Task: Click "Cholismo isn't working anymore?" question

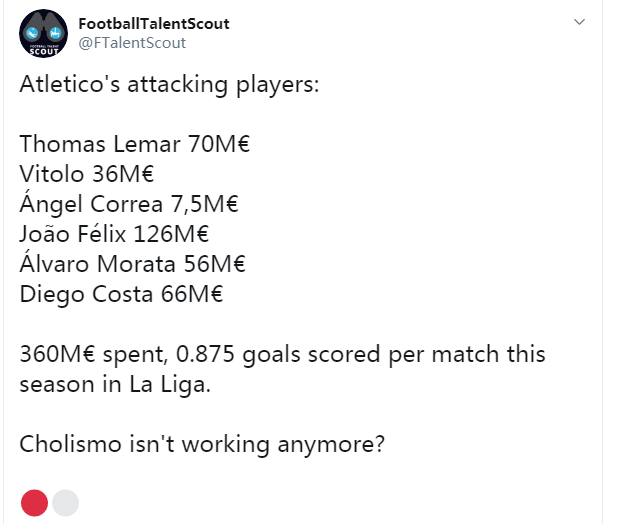Action: point(202,444)
